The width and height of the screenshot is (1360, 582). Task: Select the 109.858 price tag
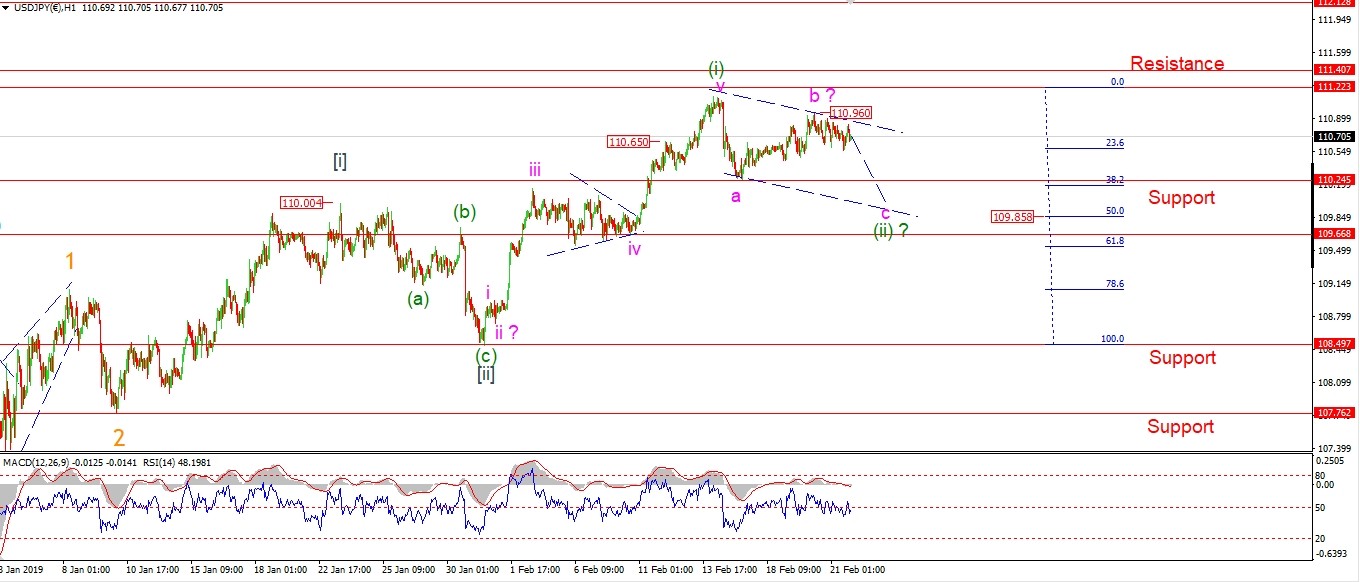(x=1012, y=216)
